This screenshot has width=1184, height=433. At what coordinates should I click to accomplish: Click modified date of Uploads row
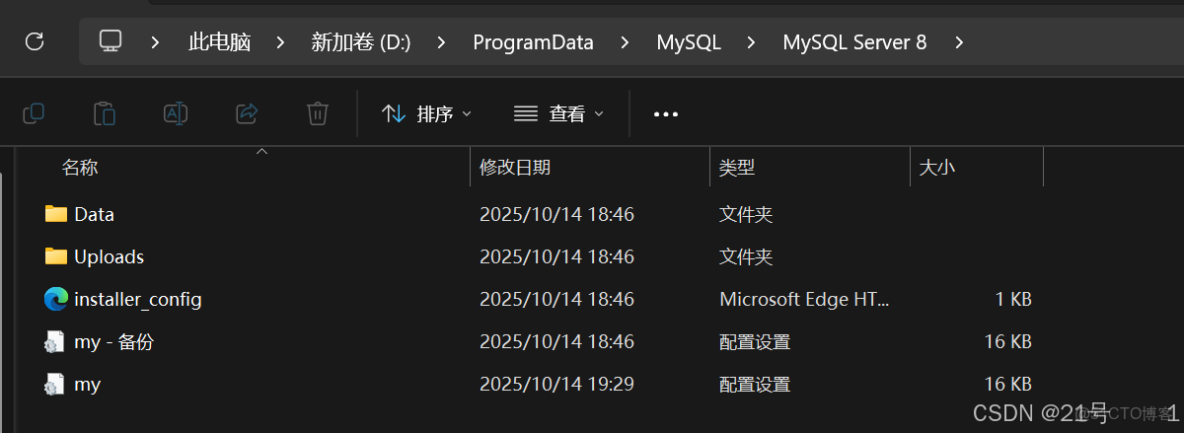point(557,257)
